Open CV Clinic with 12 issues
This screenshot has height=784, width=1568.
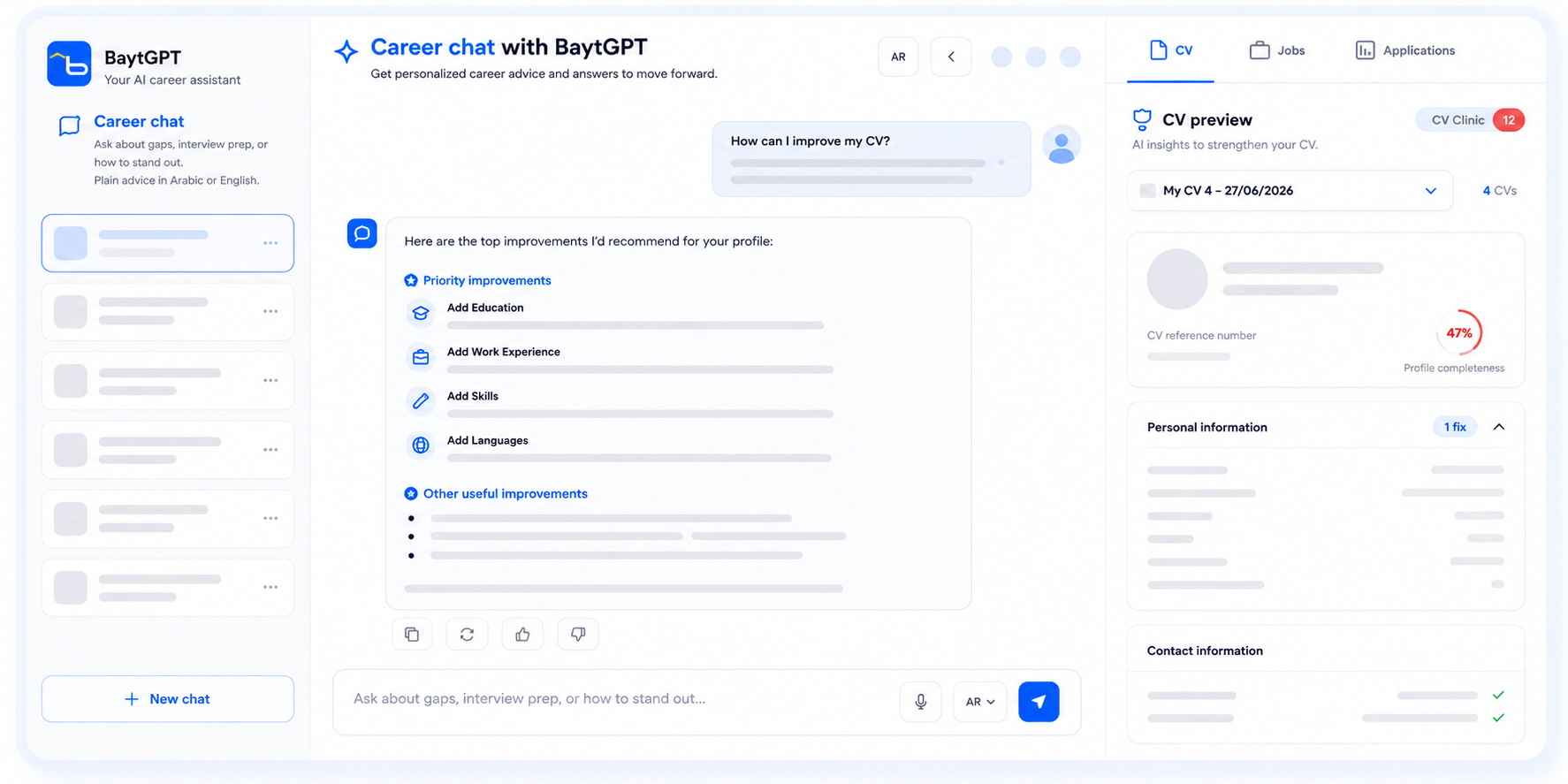(x=1470, y=120)
